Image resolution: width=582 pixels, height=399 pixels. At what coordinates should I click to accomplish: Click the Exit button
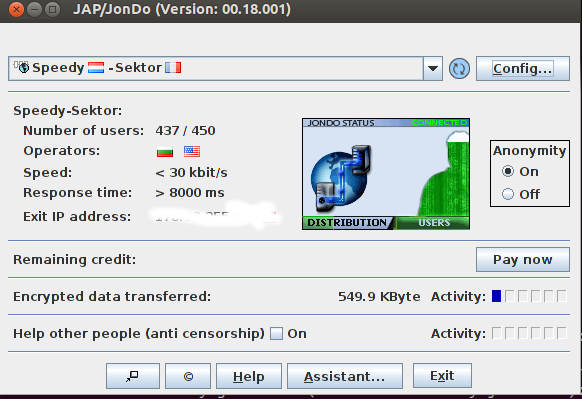click(x=442, y=376)
